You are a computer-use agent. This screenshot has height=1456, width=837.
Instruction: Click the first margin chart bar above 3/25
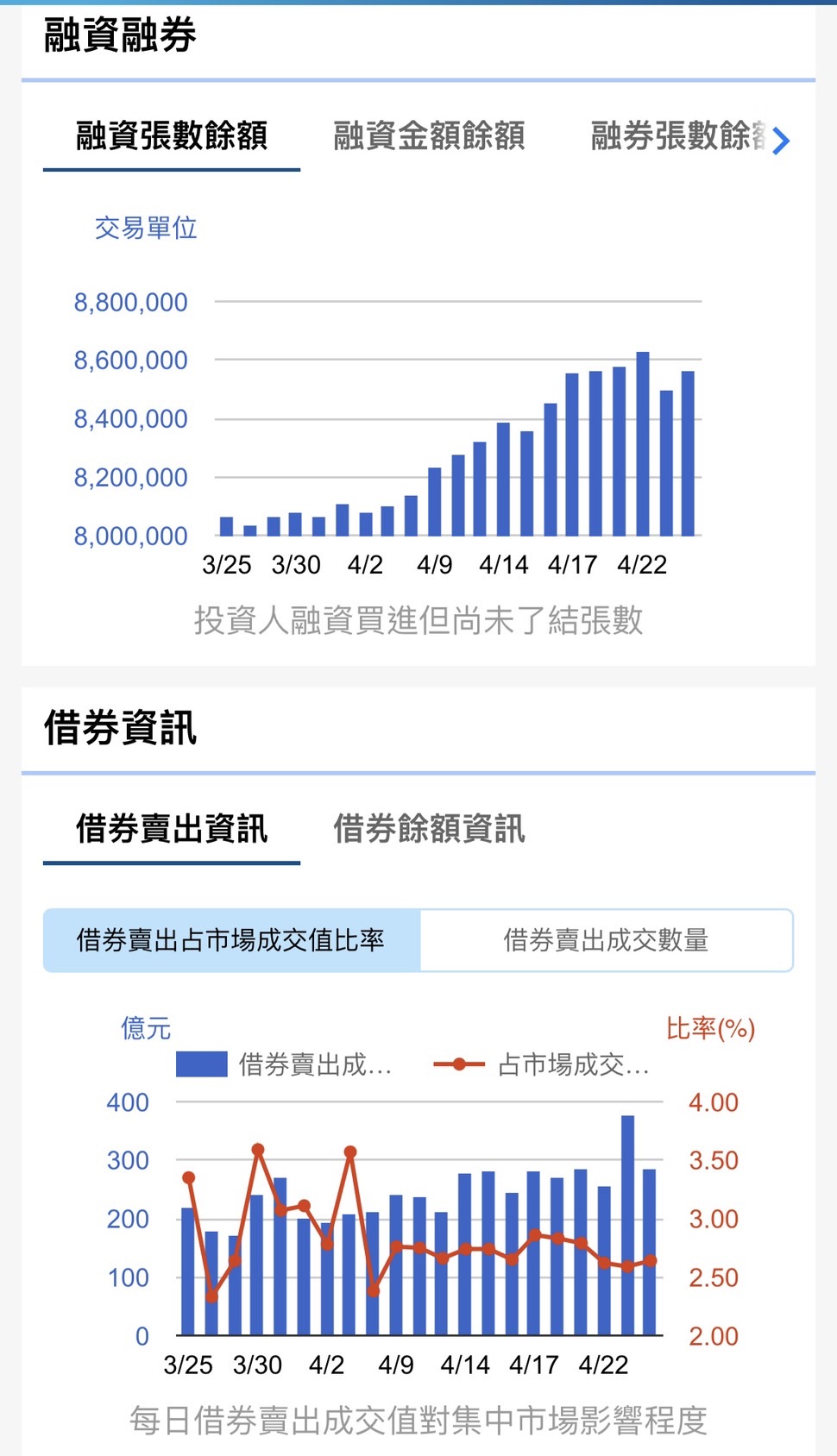(227, 526)
